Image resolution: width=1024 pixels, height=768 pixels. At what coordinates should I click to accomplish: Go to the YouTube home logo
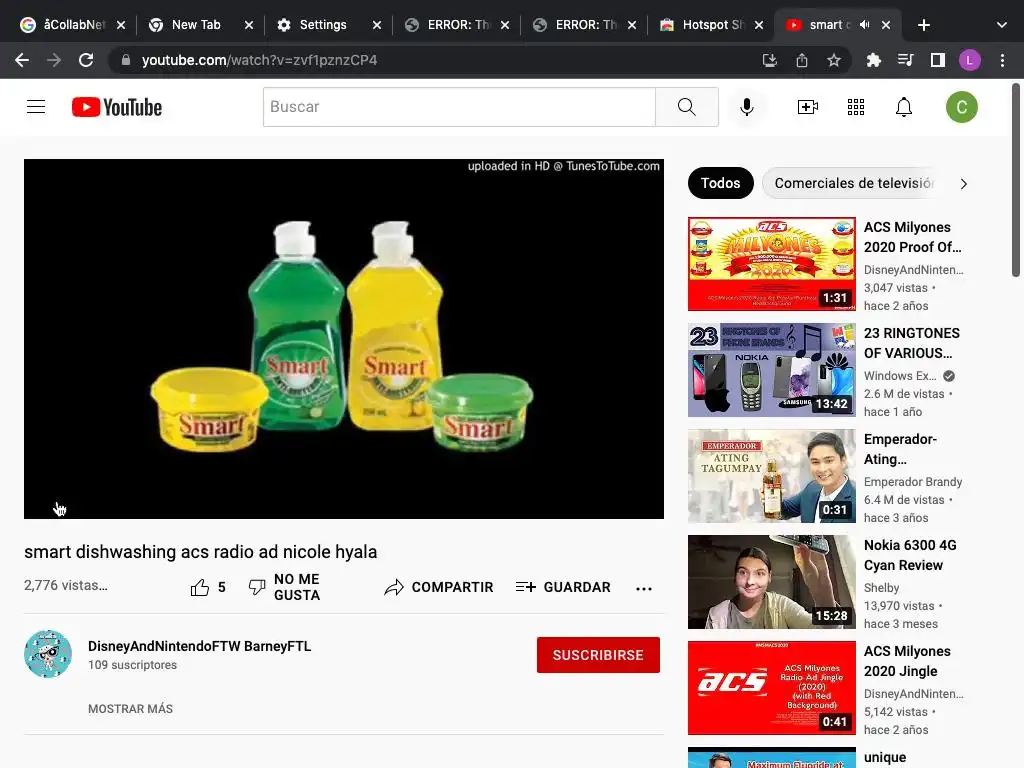117,107
